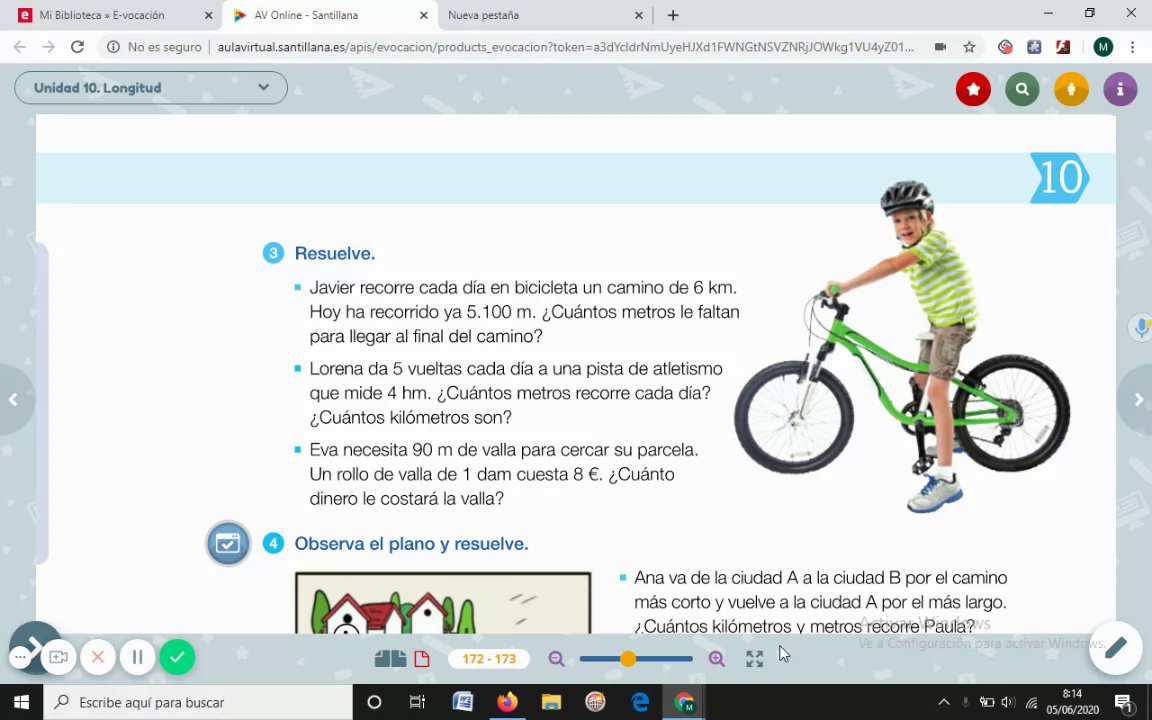Click the unit number 10 badge
This screenshot has width=1152, height=720.
click(1059, 178)
